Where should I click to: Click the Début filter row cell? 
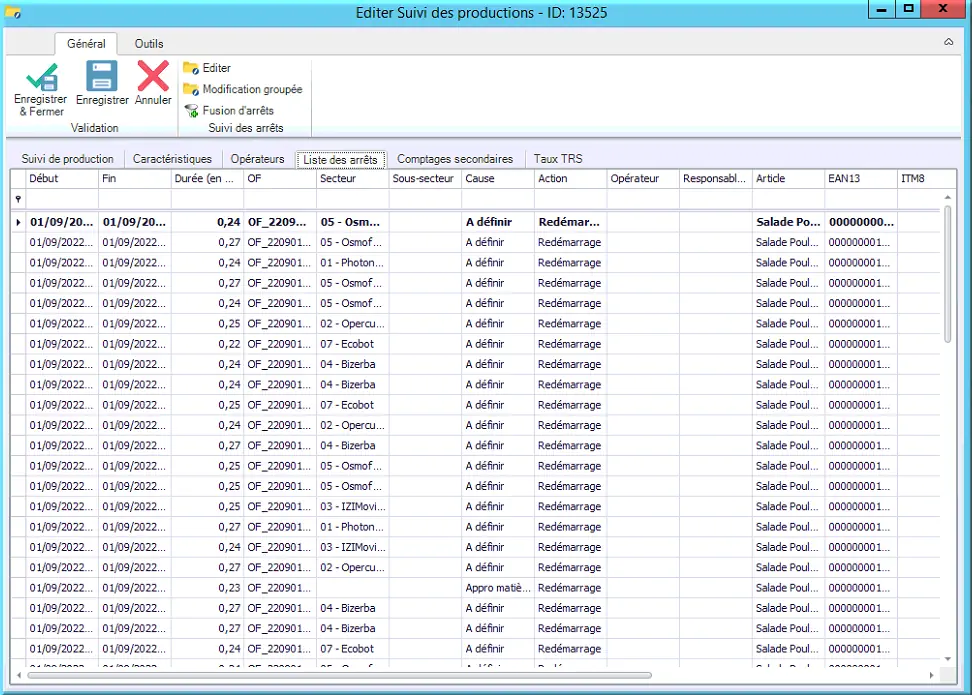[x=62, y=199]
